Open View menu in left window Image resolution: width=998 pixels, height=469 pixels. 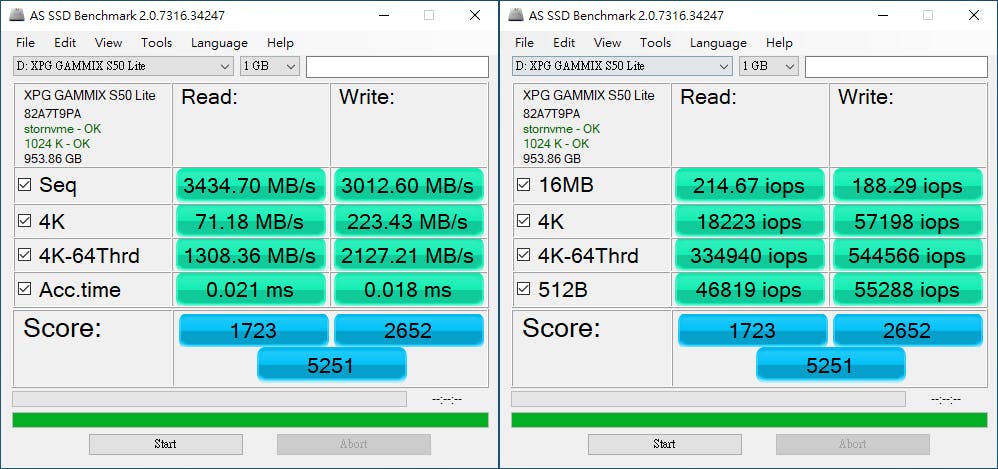pyautogui.click(x=108, y=43)
